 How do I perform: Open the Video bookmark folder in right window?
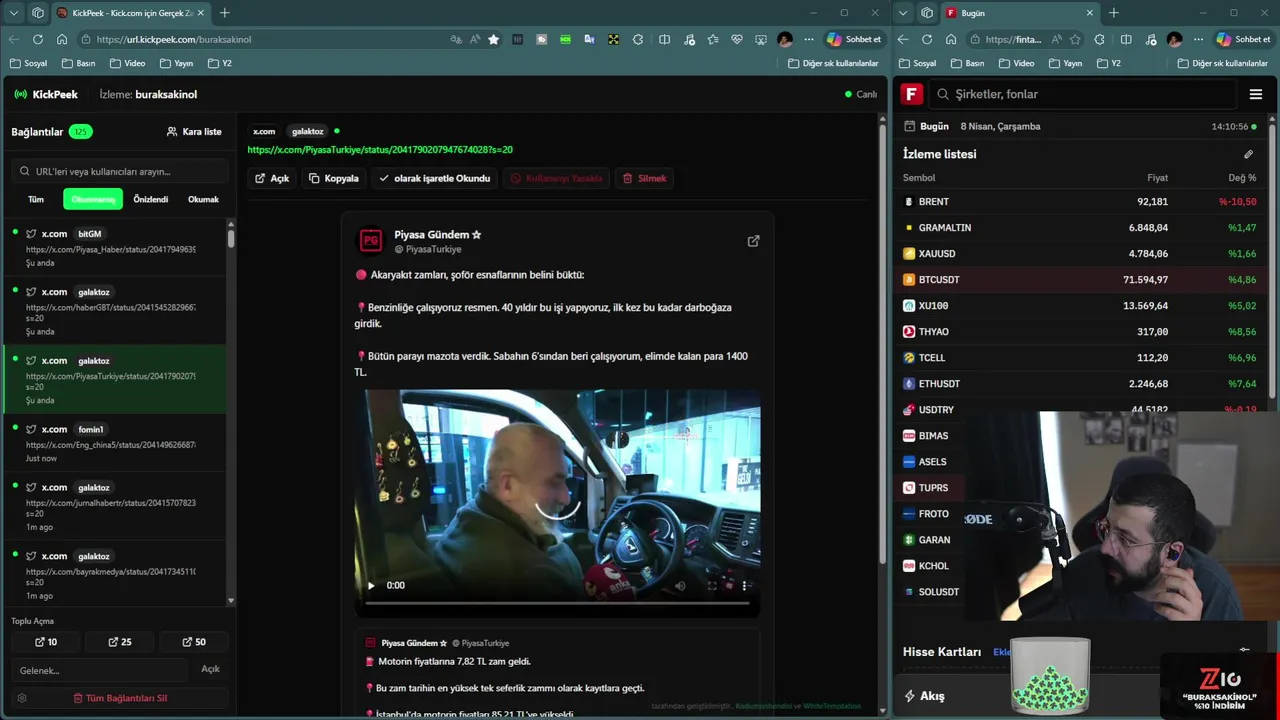point(1017,63)
